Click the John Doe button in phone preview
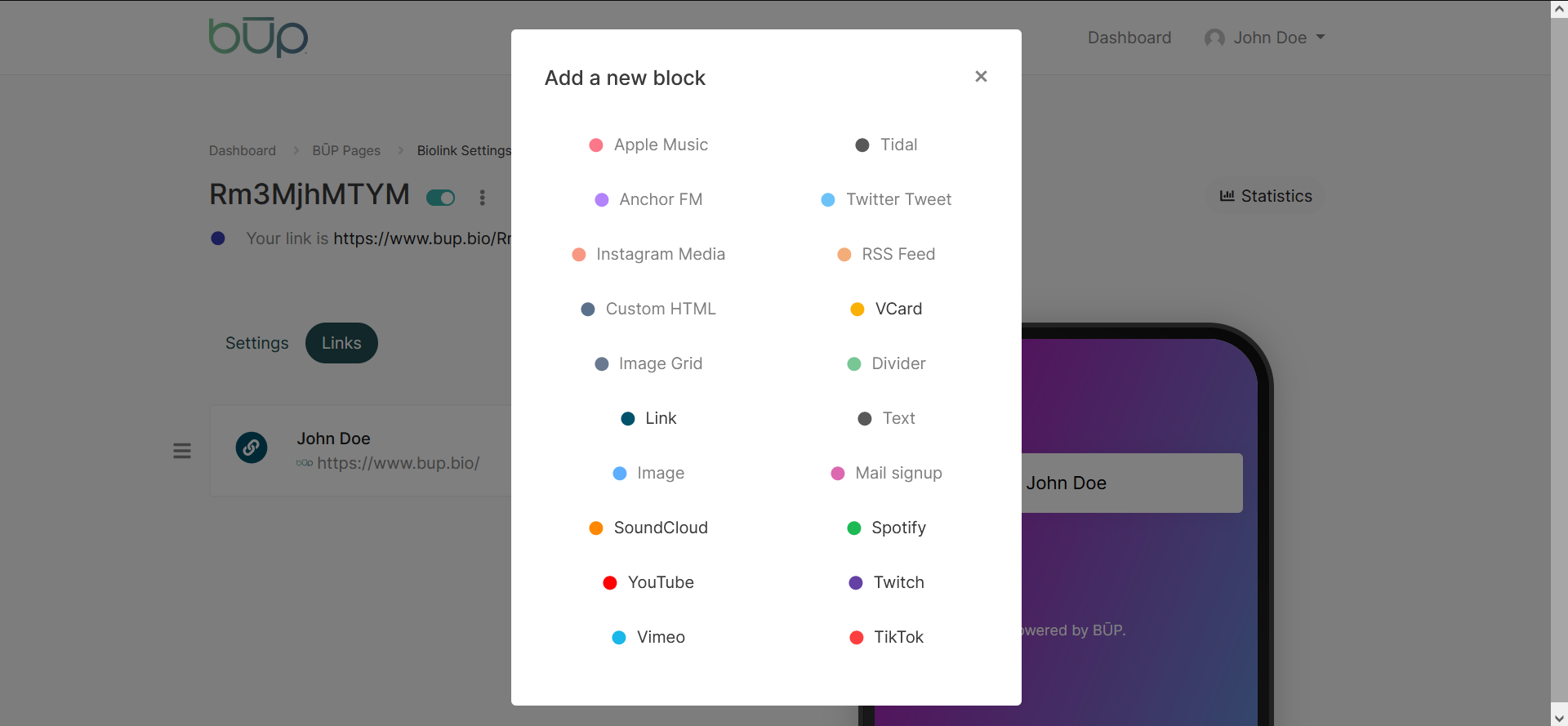Screen dimensions: 1568x726 click(x=1132, y=483)
